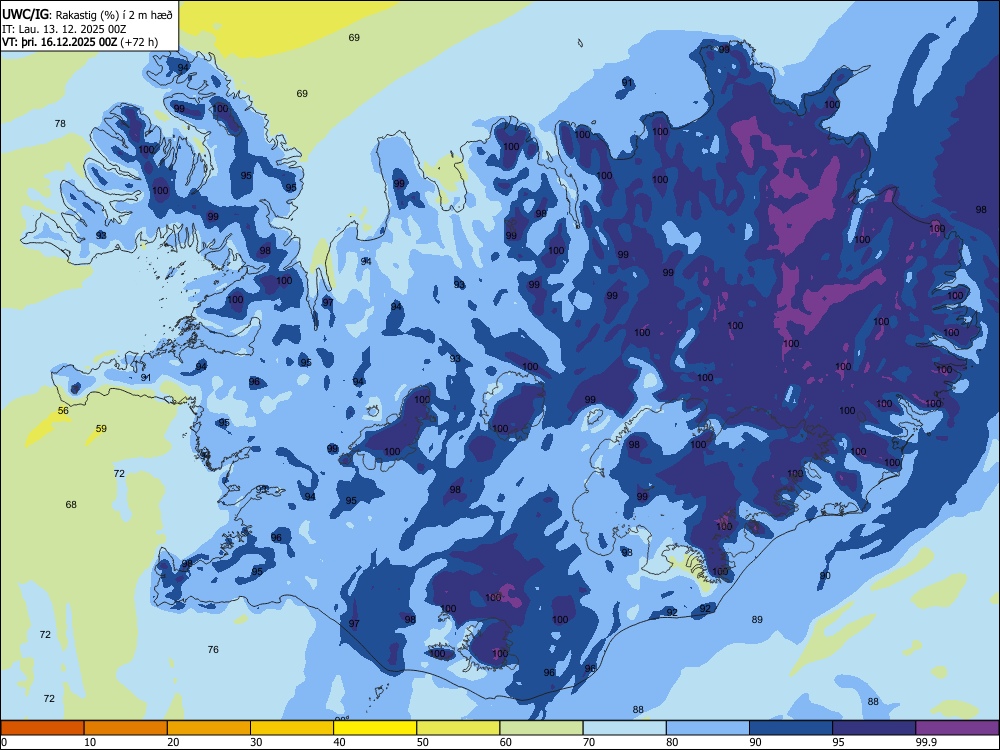The width and height of the screenshot is (1000, 750).
Task: Select the legend tick label '99.9'
Action: pyautogui.click(x=927, y=742)
